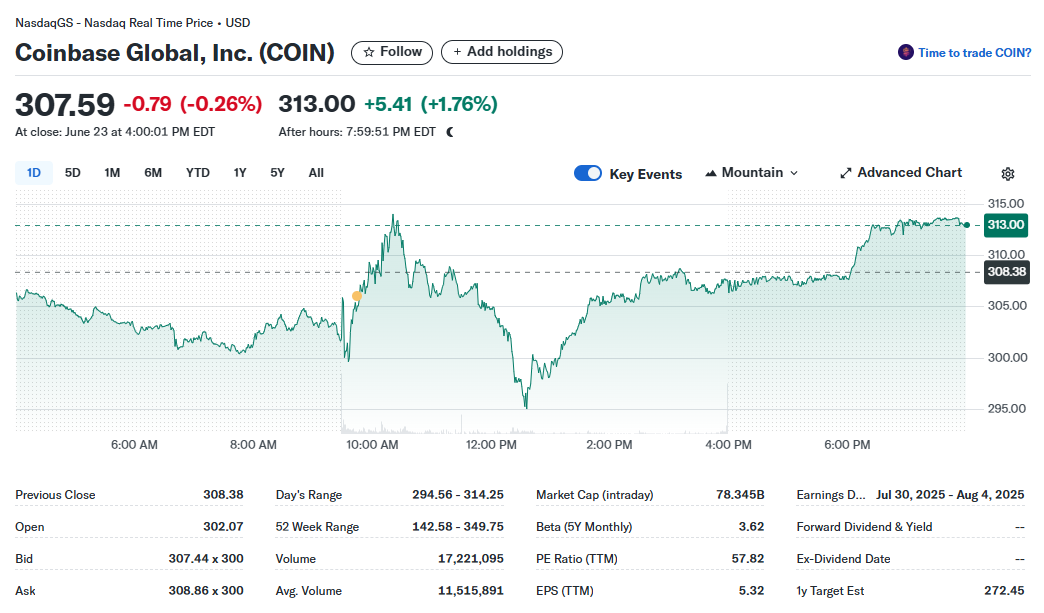Click the Previous Close value 308.38 in the stats table
This screenshot has width=1044, height=613.
[223, 495]
